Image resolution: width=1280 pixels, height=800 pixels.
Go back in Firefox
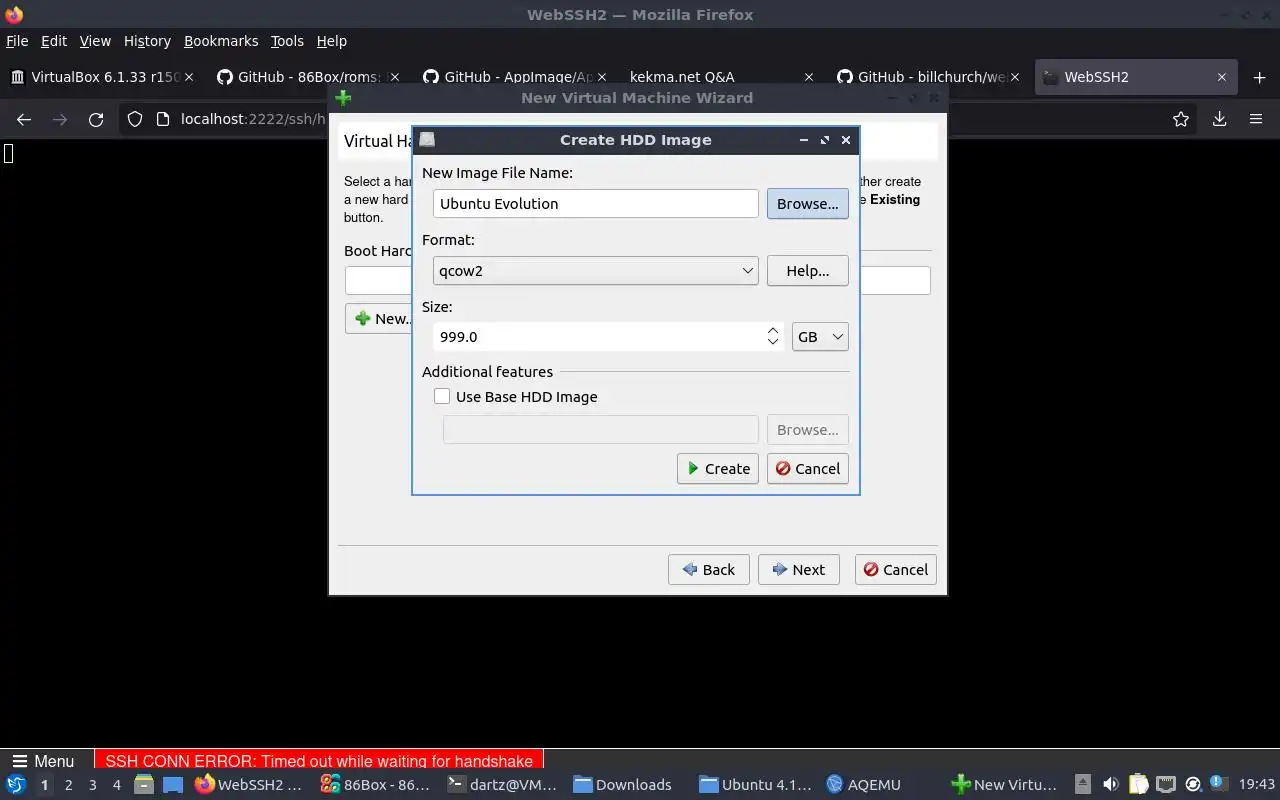24,119
